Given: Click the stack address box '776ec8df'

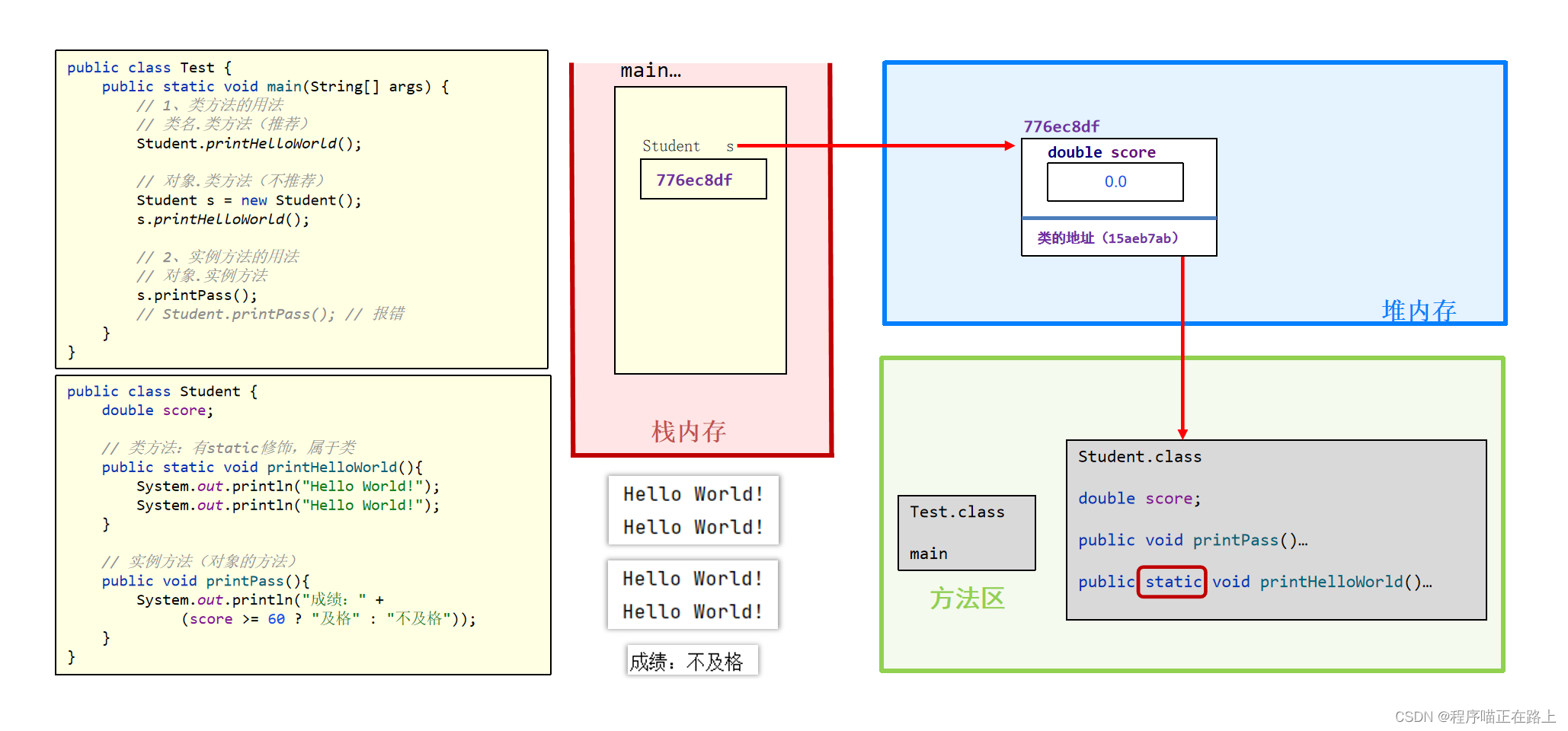Looking at the screenshot, I should (x=703, y=179).
